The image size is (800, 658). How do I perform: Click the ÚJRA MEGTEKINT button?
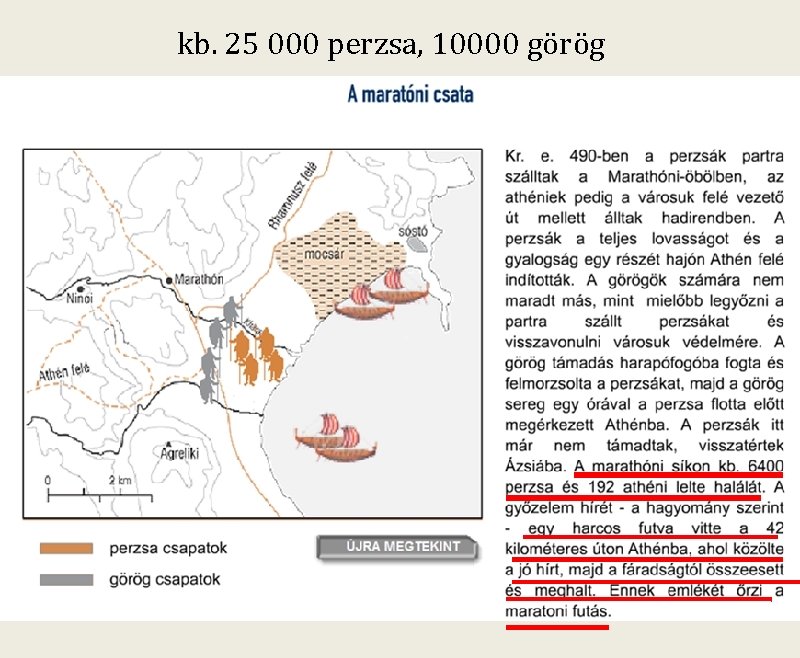pyautogui.click(x=397, y=548)
